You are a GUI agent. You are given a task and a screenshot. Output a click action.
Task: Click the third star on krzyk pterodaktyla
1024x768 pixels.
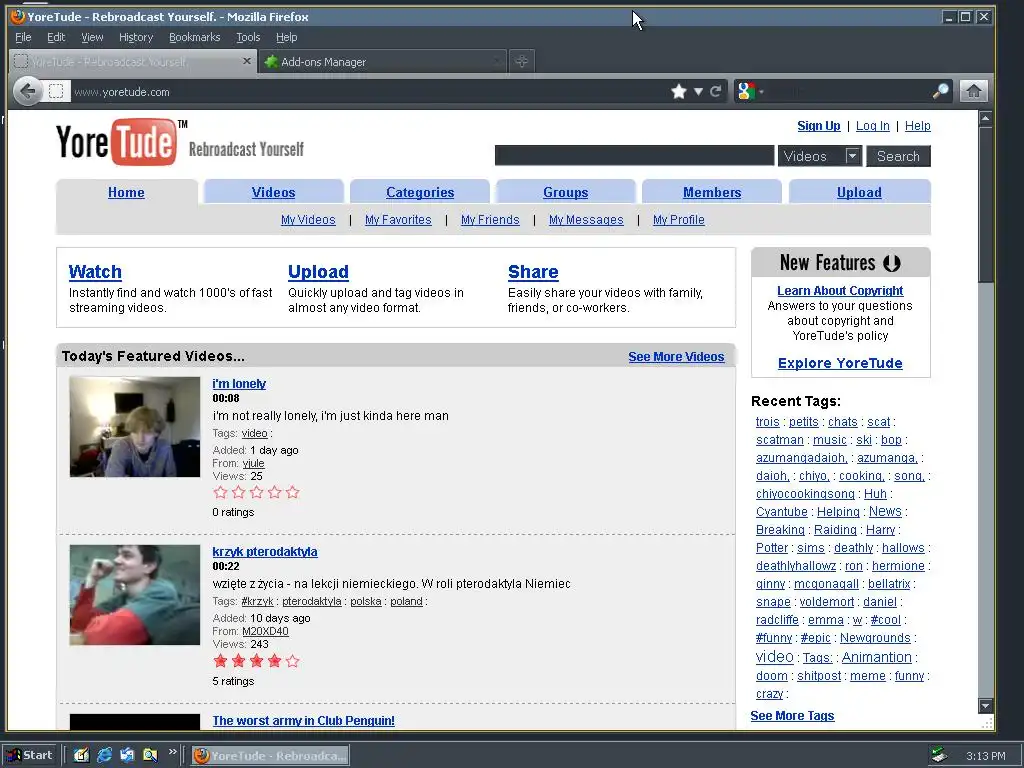(257, 661)
